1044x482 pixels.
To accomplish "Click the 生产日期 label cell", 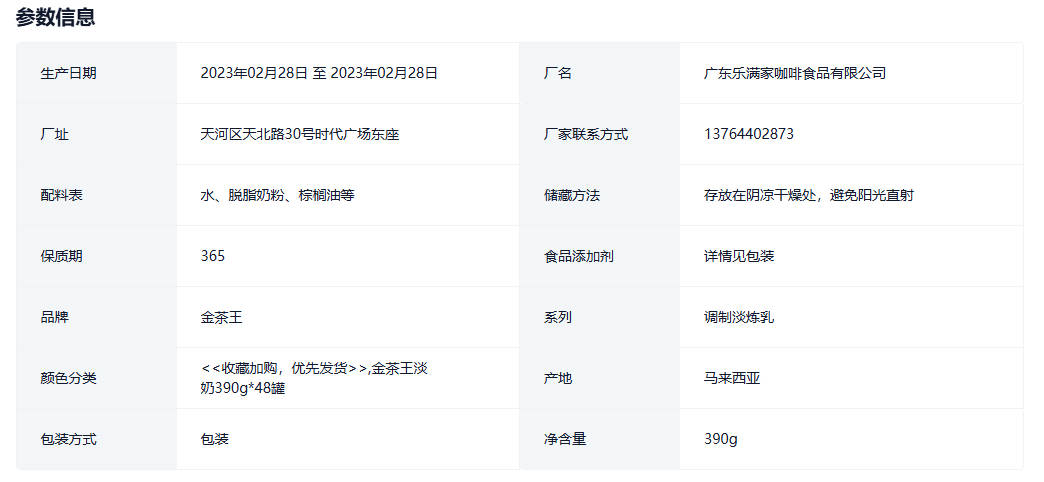I will 69,73.
